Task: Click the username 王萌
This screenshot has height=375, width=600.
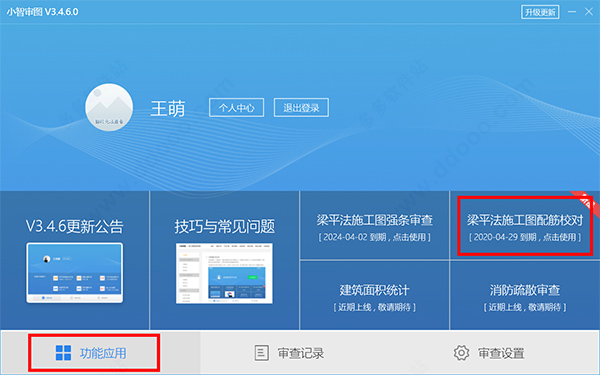Action: point(168,108)
